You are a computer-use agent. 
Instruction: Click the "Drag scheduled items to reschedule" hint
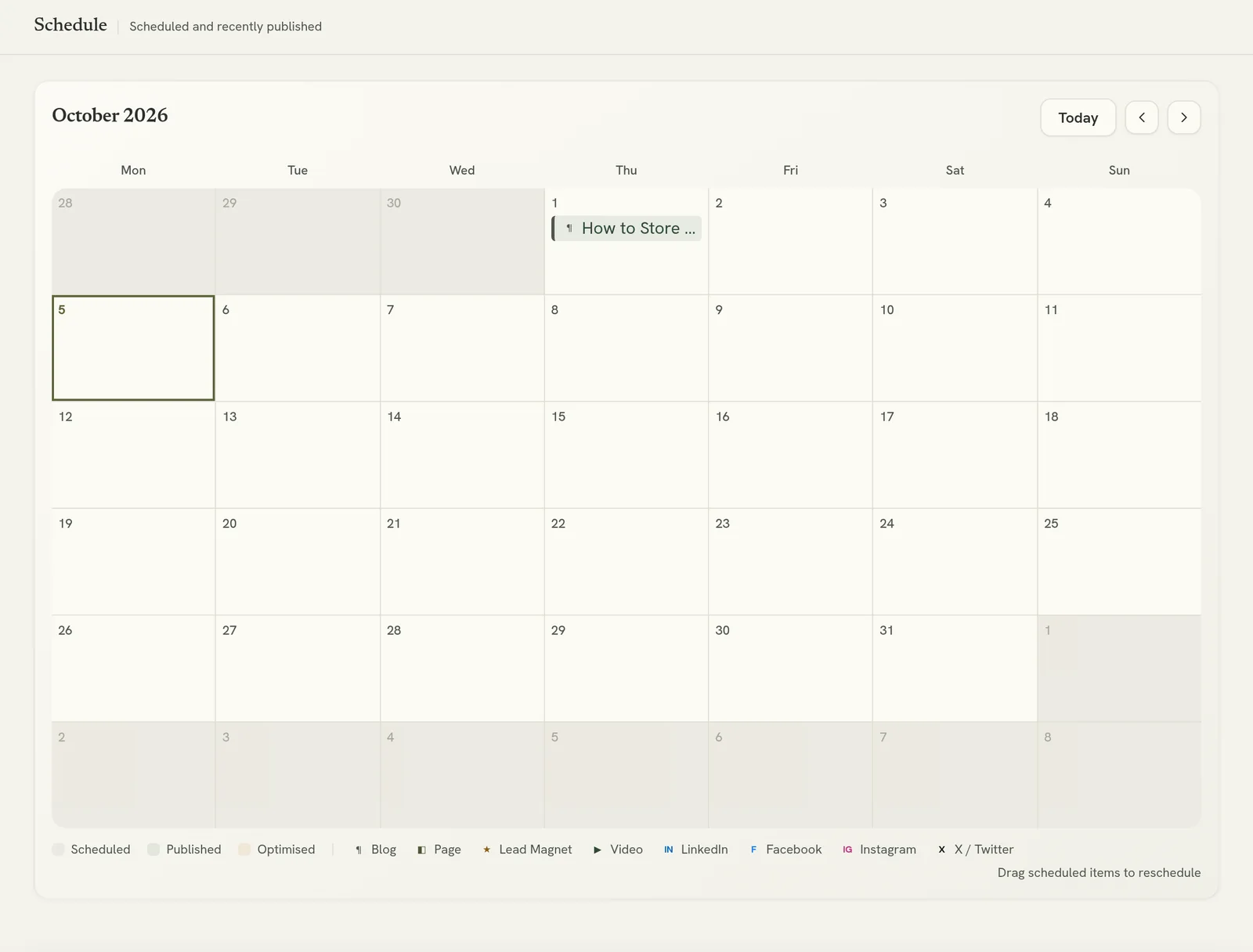click(x=1099, y=873)
